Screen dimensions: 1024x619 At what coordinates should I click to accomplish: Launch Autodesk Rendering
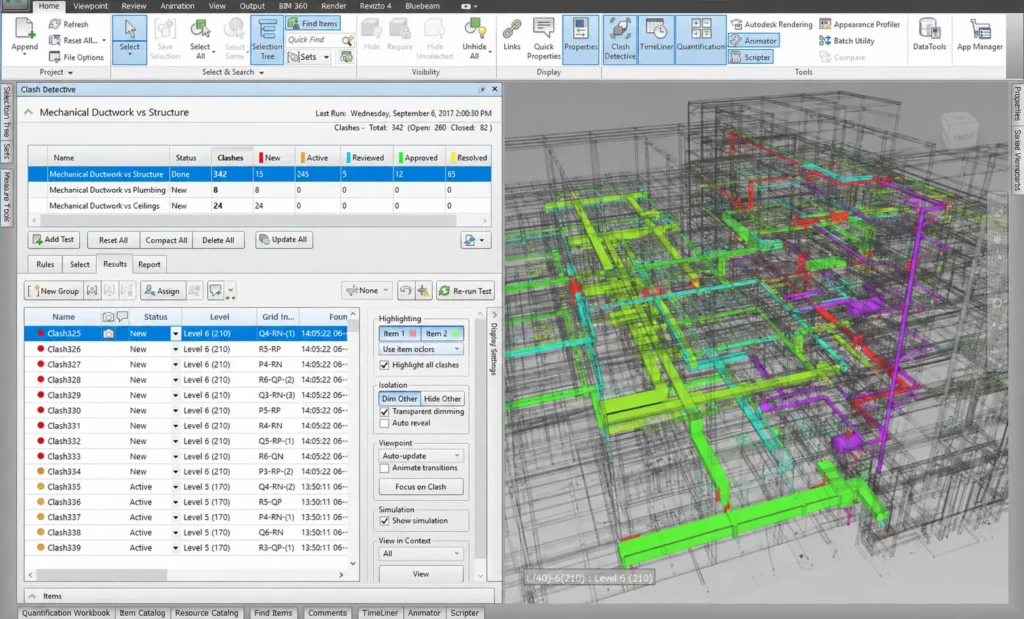coord(771,24)
